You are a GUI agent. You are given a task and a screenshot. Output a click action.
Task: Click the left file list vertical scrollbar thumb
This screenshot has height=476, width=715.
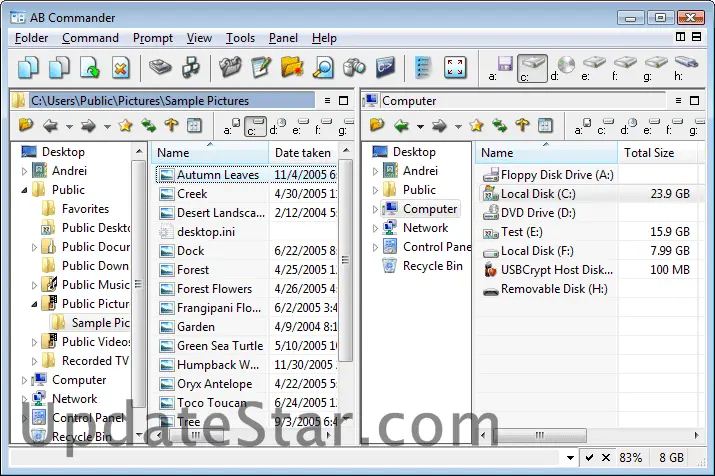tap(345, 260)
